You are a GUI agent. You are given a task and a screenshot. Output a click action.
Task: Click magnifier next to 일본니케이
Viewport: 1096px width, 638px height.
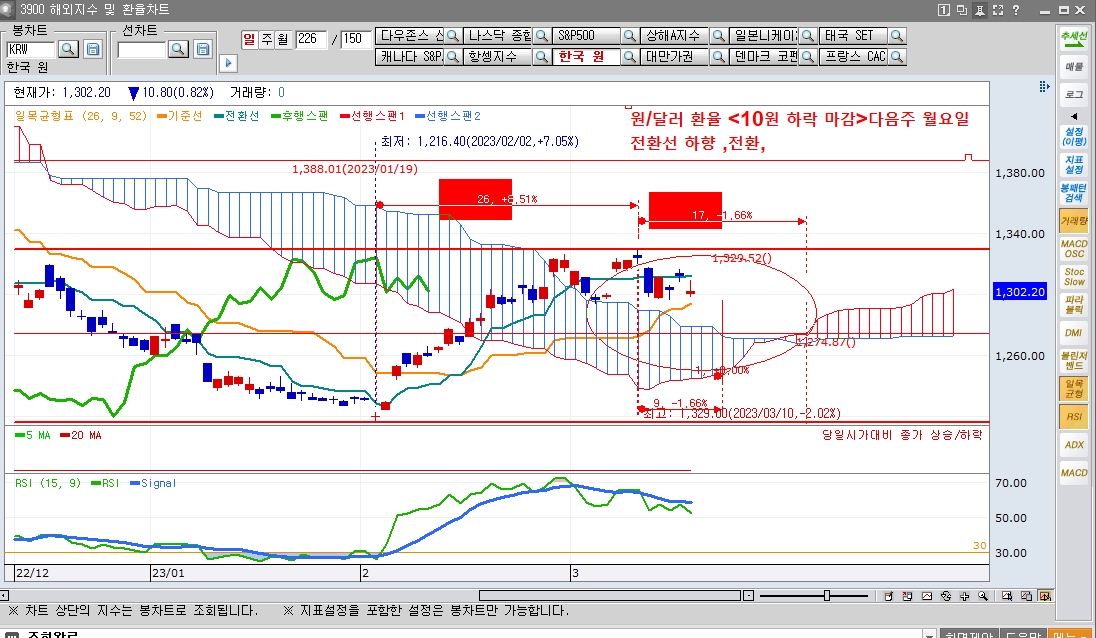click(x=808, y=36)
